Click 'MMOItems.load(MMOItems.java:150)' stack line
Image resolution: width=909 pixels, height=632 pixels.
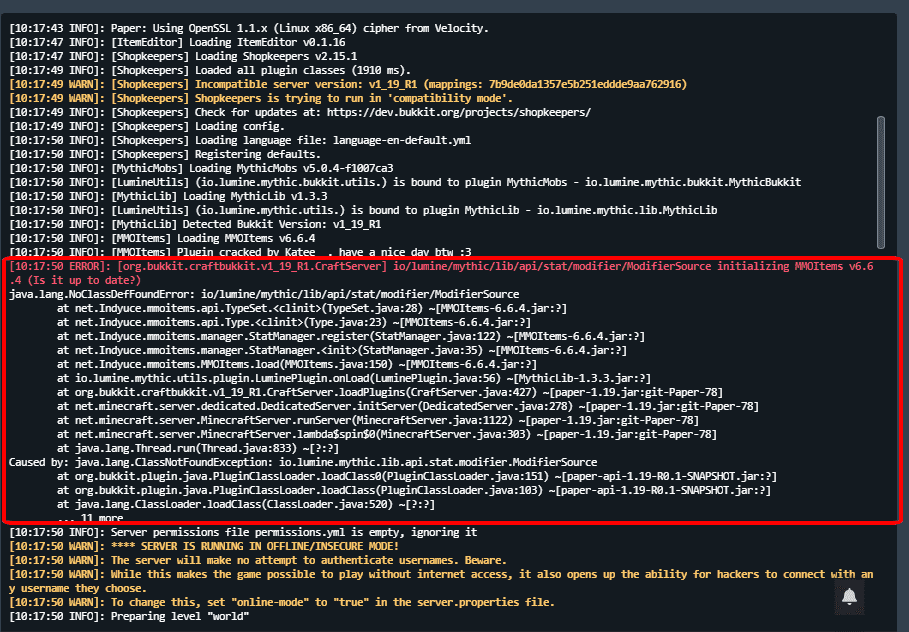point(297,365)
